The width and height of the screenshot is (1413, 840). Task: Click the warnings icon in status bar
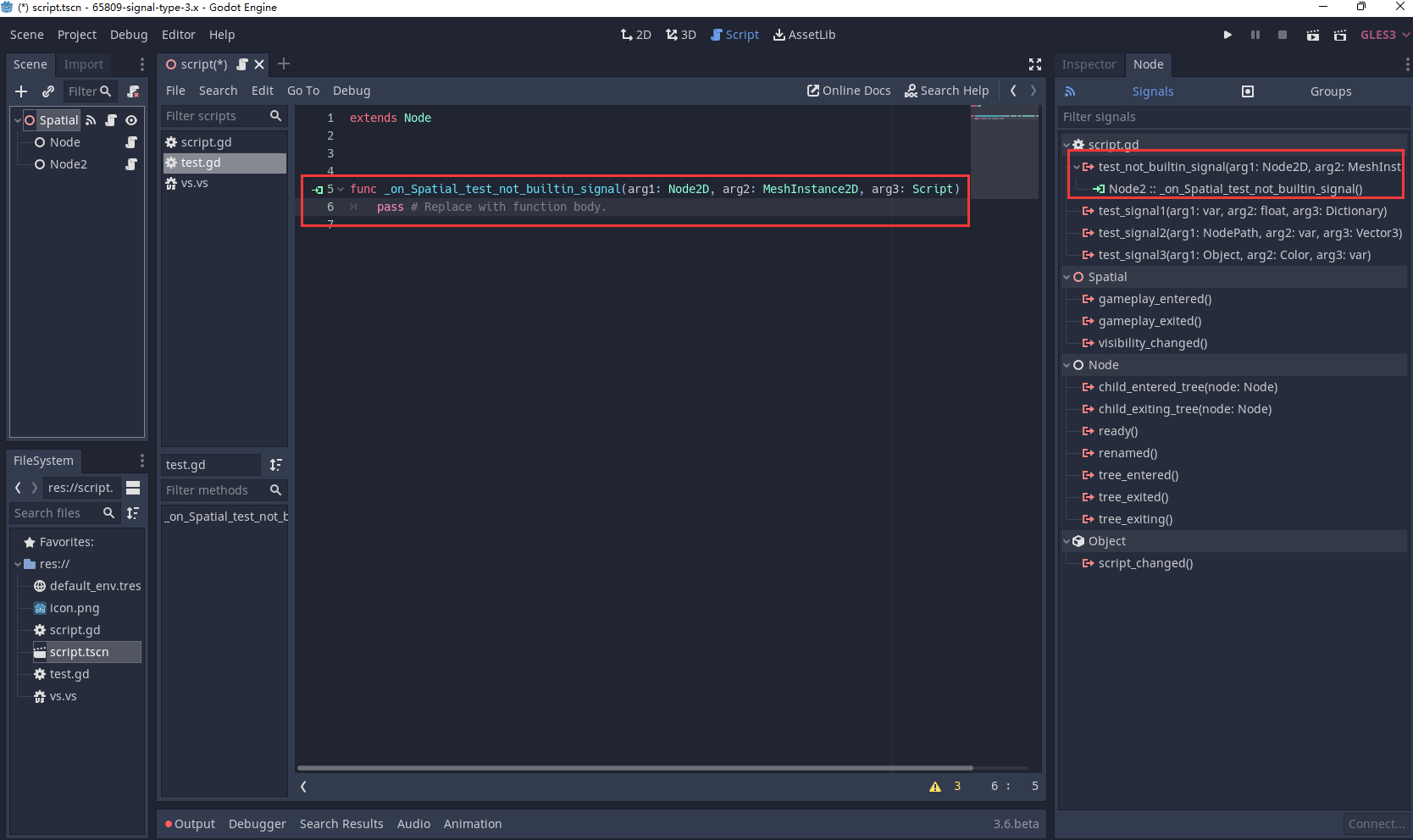pyautogui.click(x=935, y=787)
